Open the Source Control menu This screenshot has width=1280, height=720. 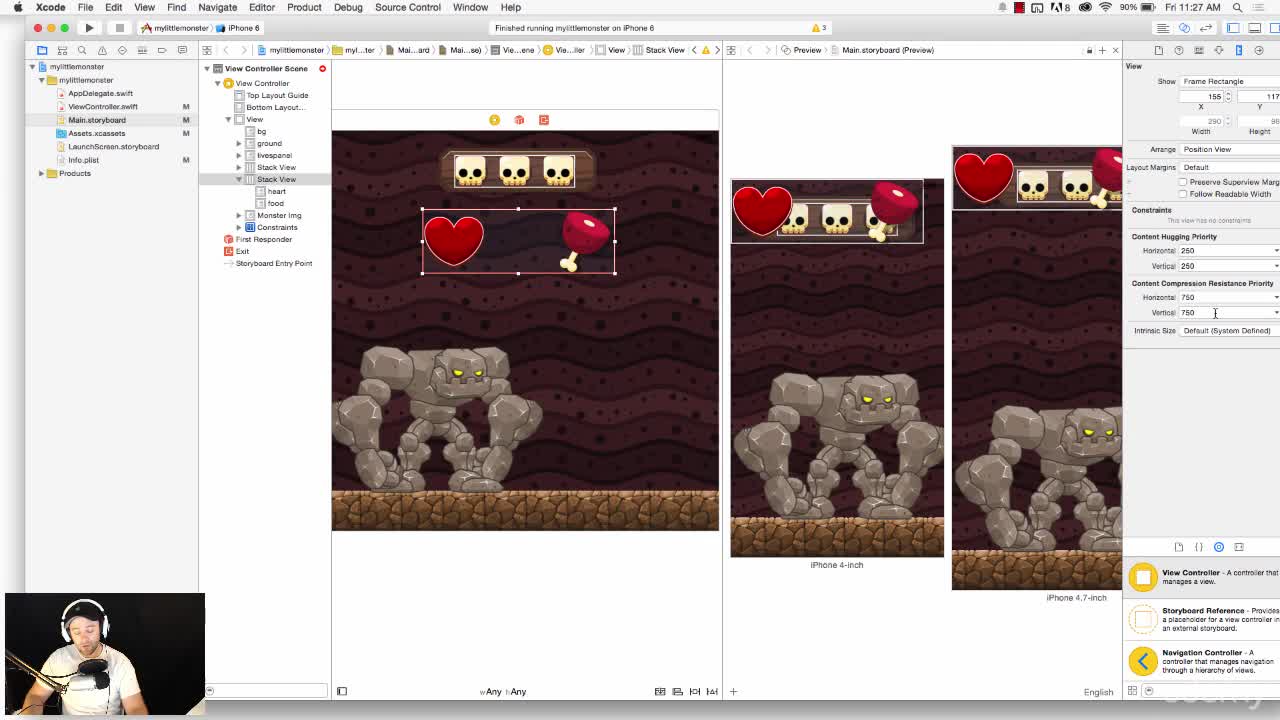408,7
